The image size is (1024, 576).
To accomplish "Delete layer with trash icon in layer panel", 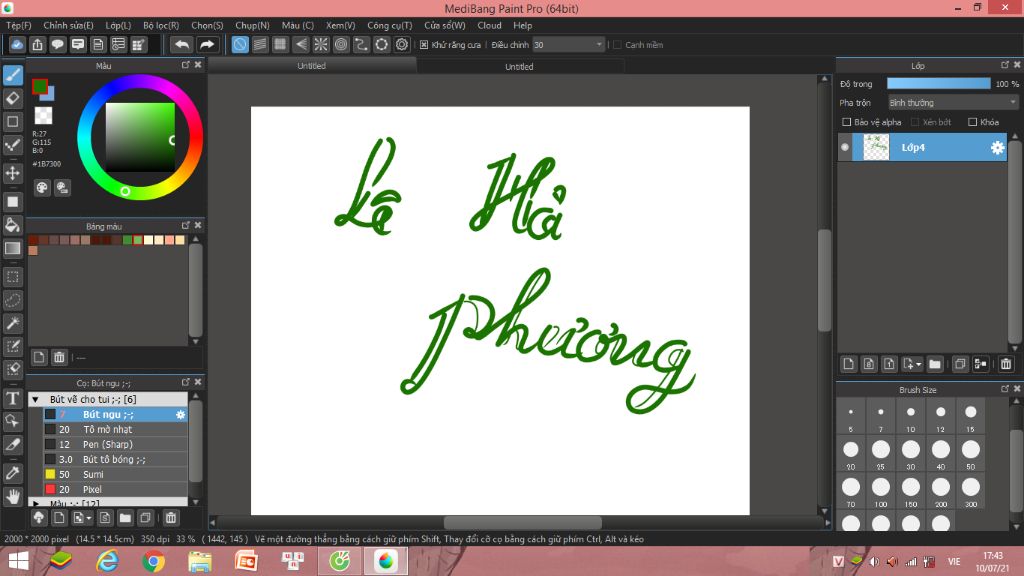I will click(1006, 364).
